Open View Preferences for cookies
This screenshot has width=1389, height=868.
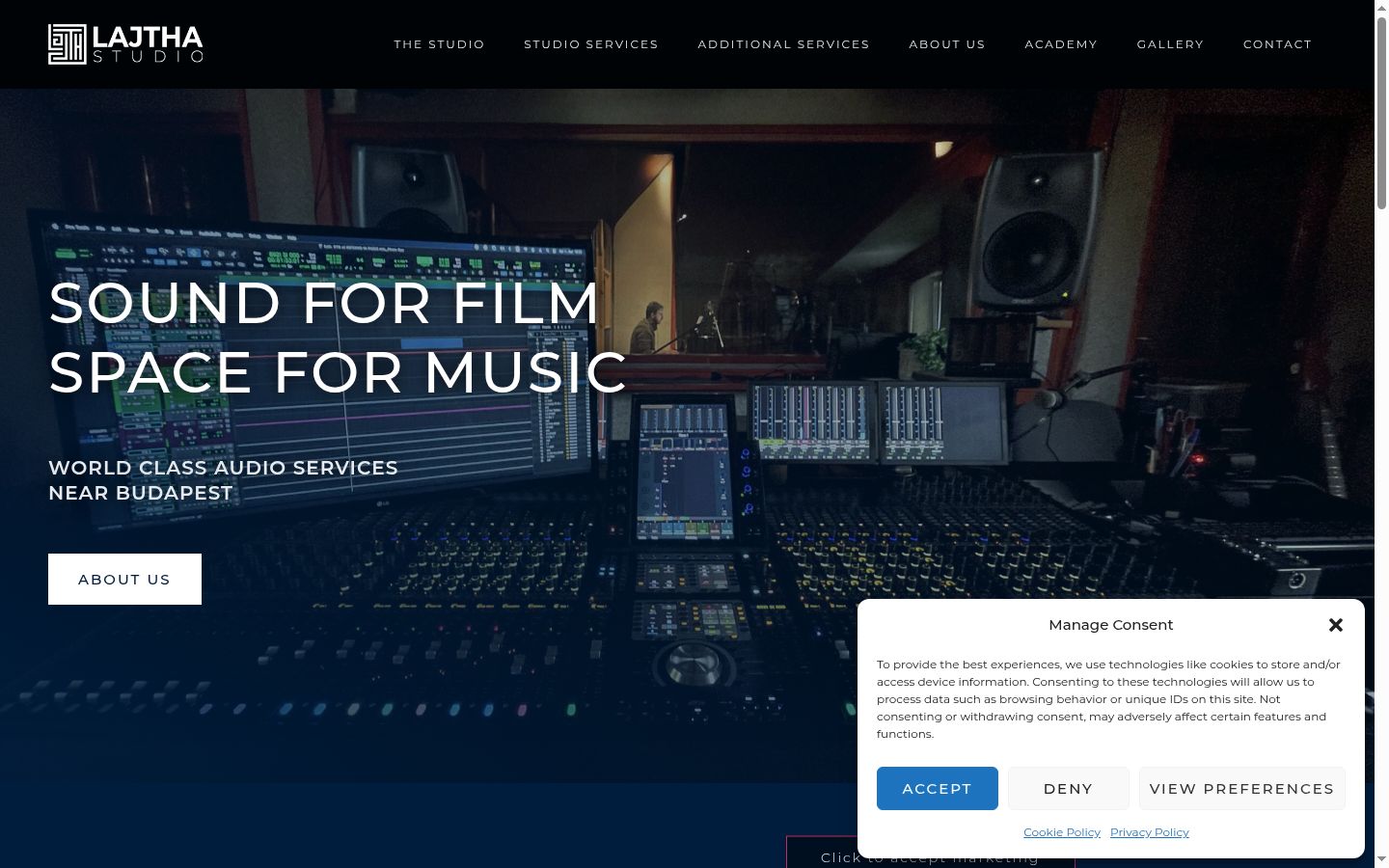pyautogui.click(x=1241, y=788)
